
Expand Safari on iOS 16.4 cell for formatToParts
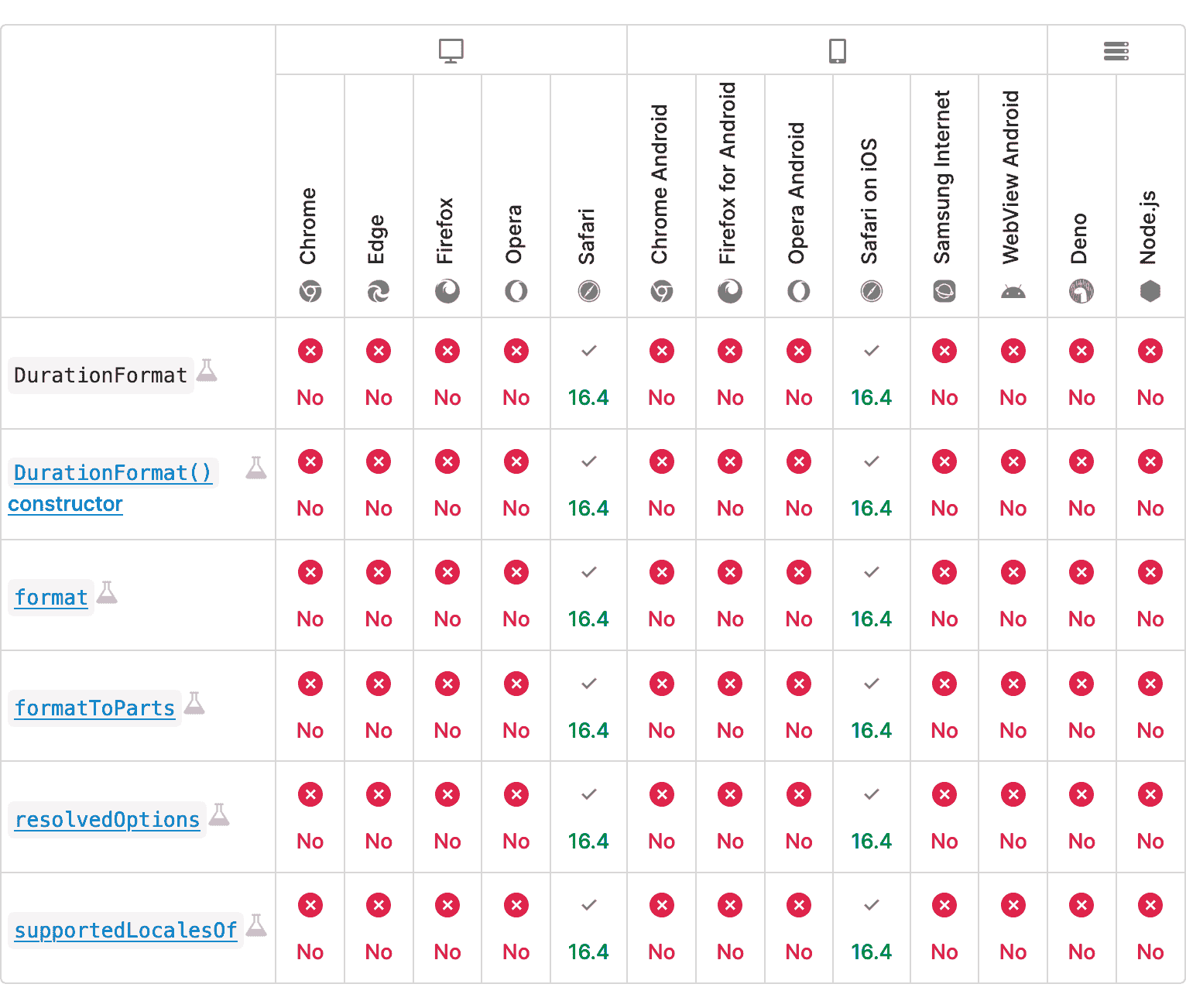pos(871,707)
